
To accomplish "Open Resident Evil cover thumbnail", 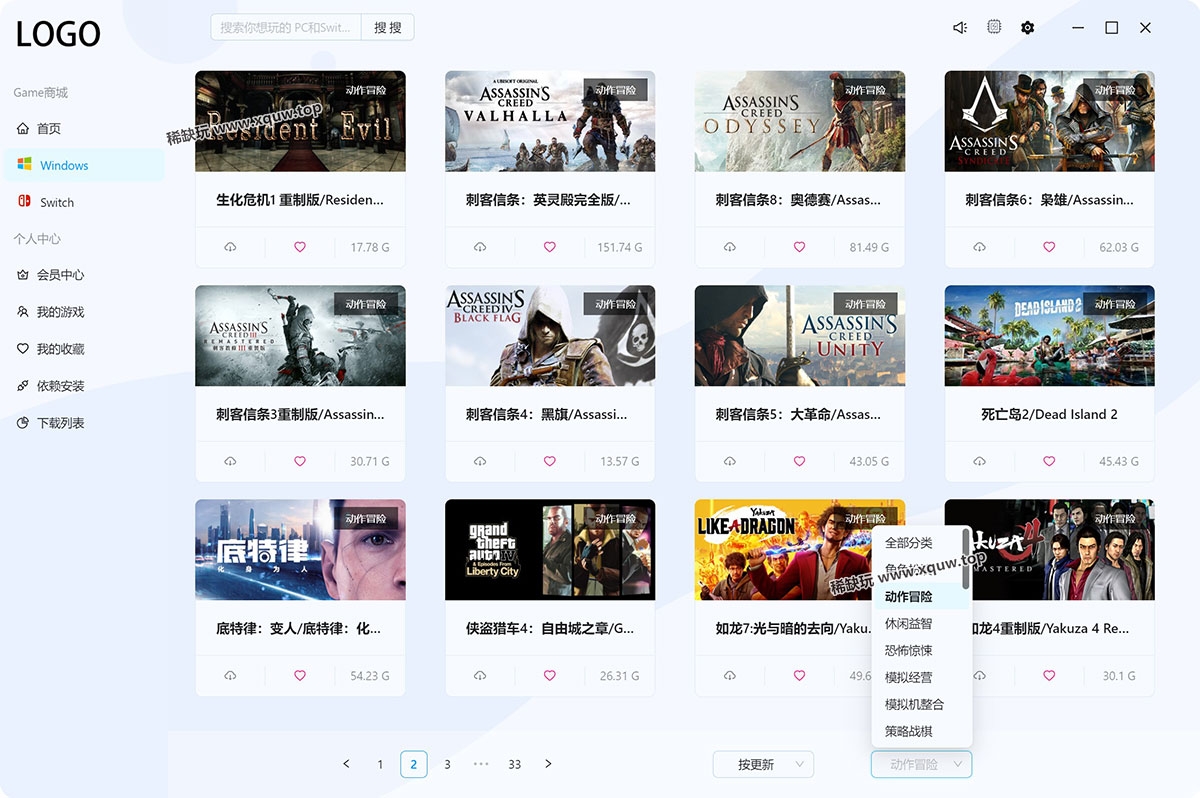I will (300, 121).
